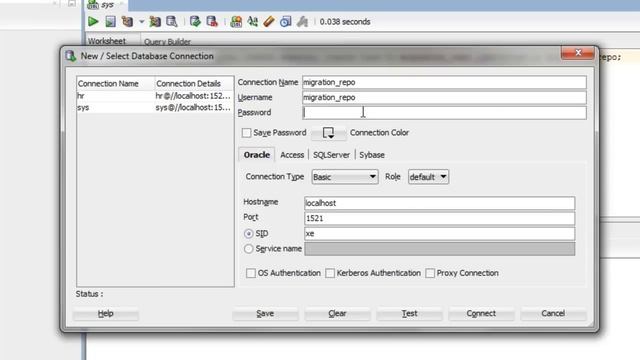Switch to the Access tab
640x360 pixels.
[x=292, y=155]
